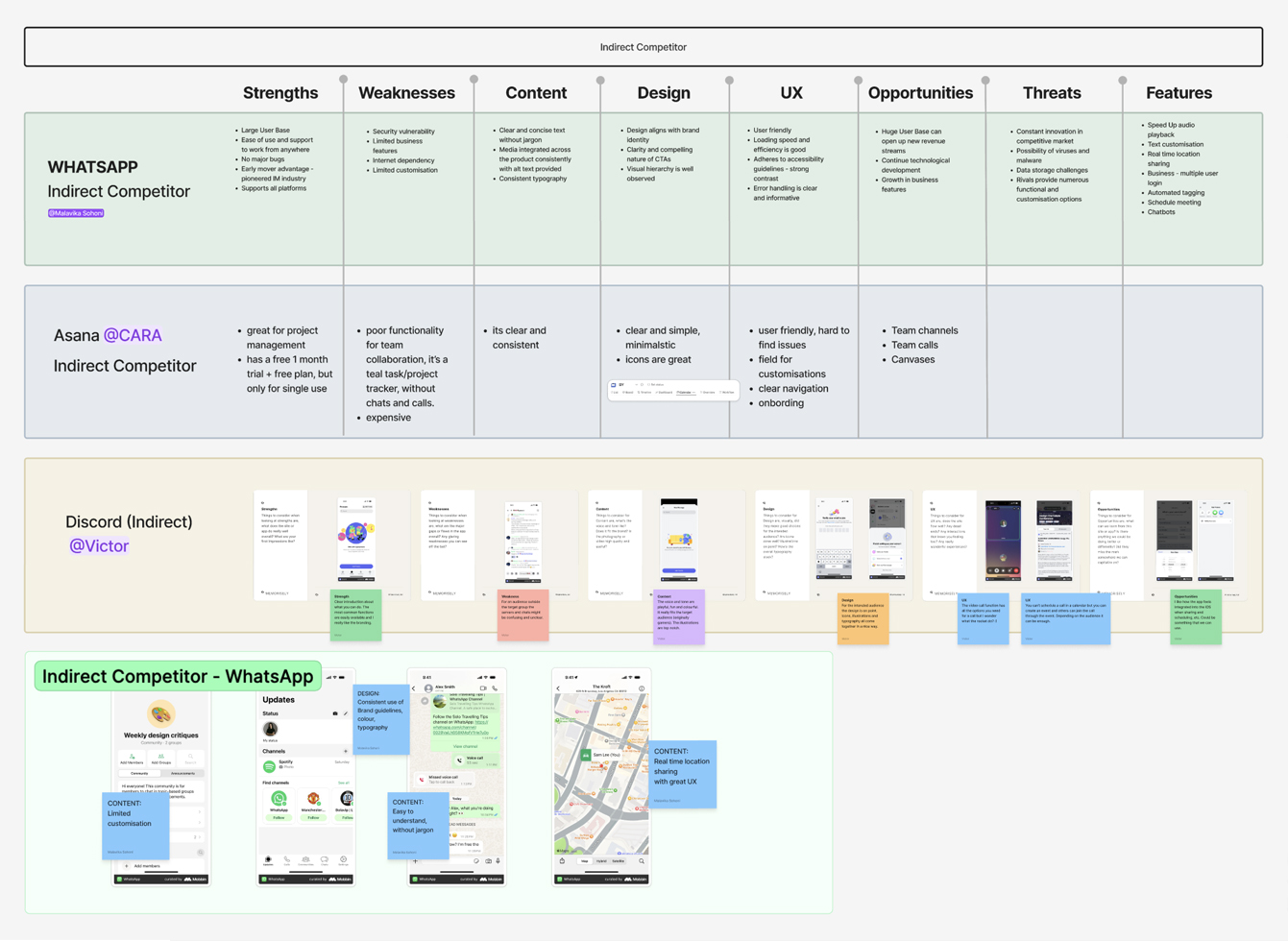Click the microphone icon in the chat input bar
Screen dimensions: 1288x941
(x=498, y=861)
